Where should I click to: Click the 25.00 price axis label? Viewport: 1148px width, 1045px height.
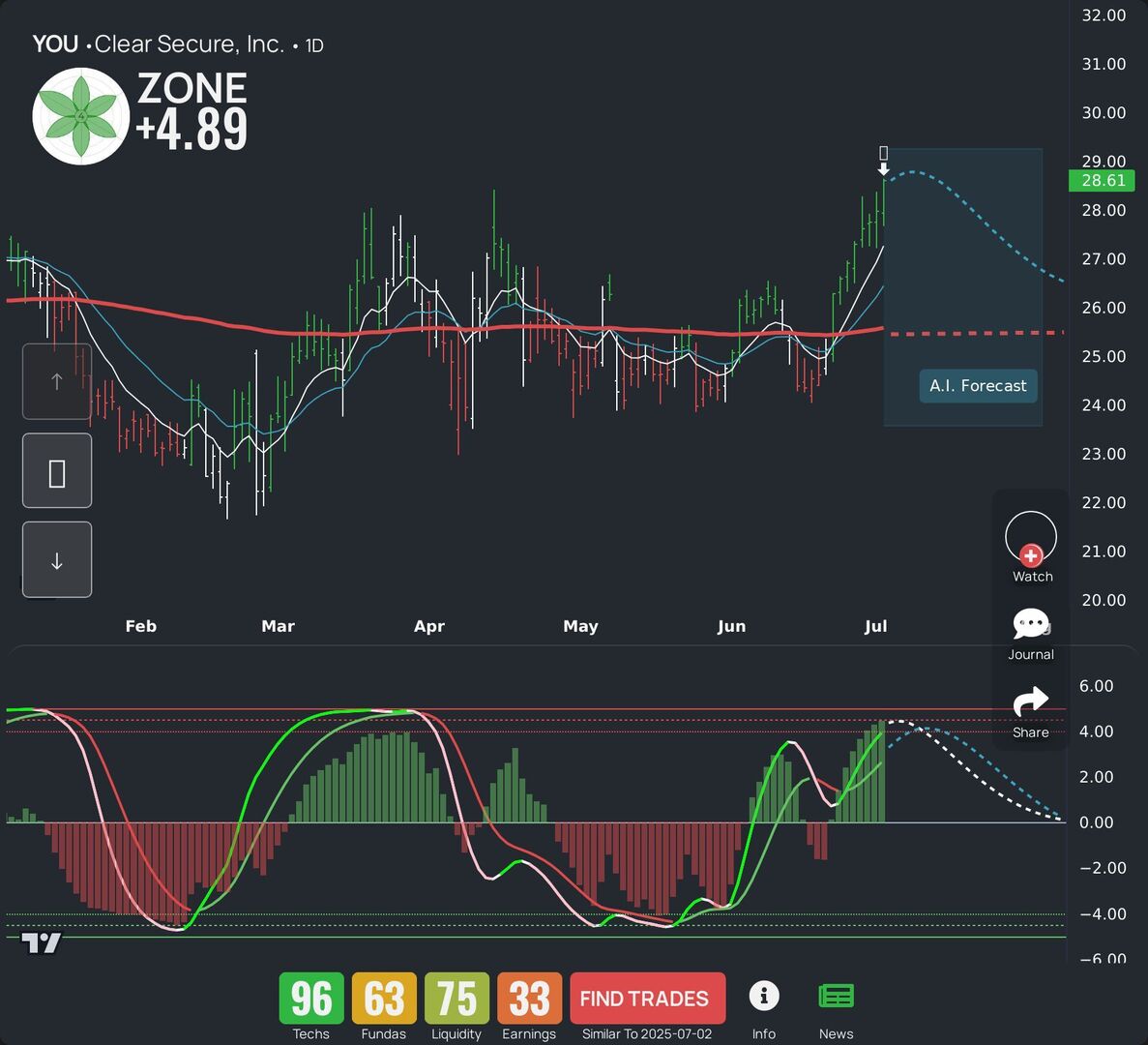(1104, 357)
